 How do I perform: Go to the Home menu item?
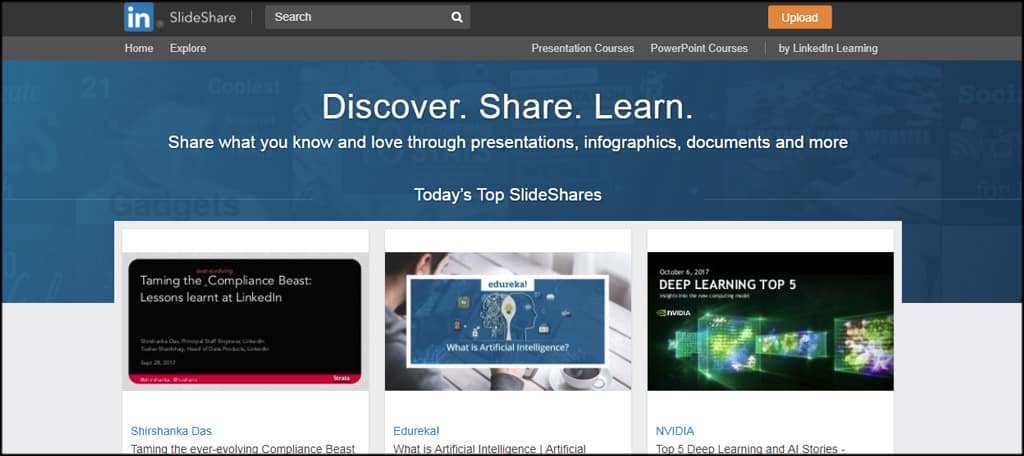pyautogui.click(x=139, y=48)
